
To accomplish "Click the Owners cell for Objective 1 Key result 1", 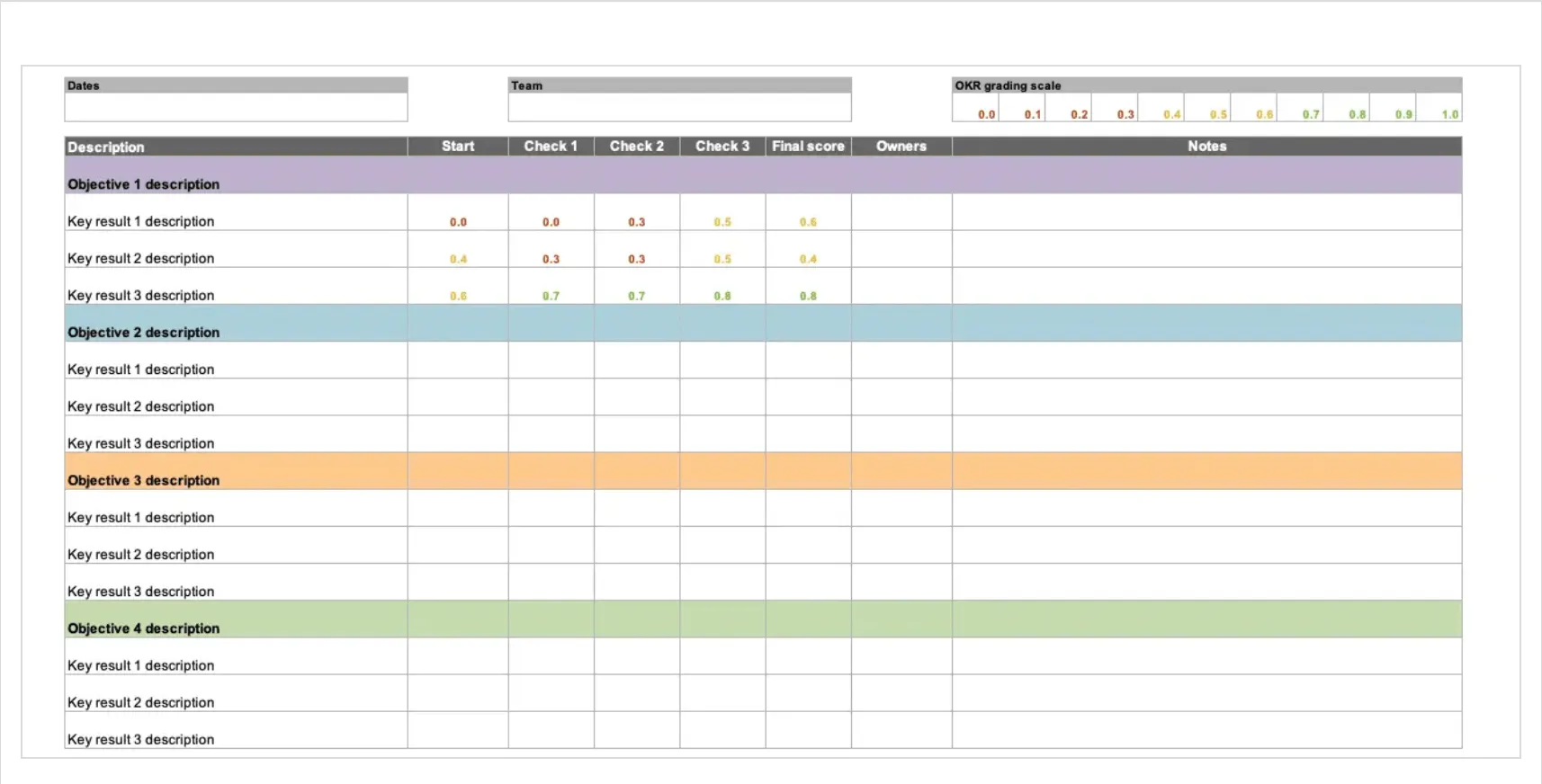I will 901,212.
